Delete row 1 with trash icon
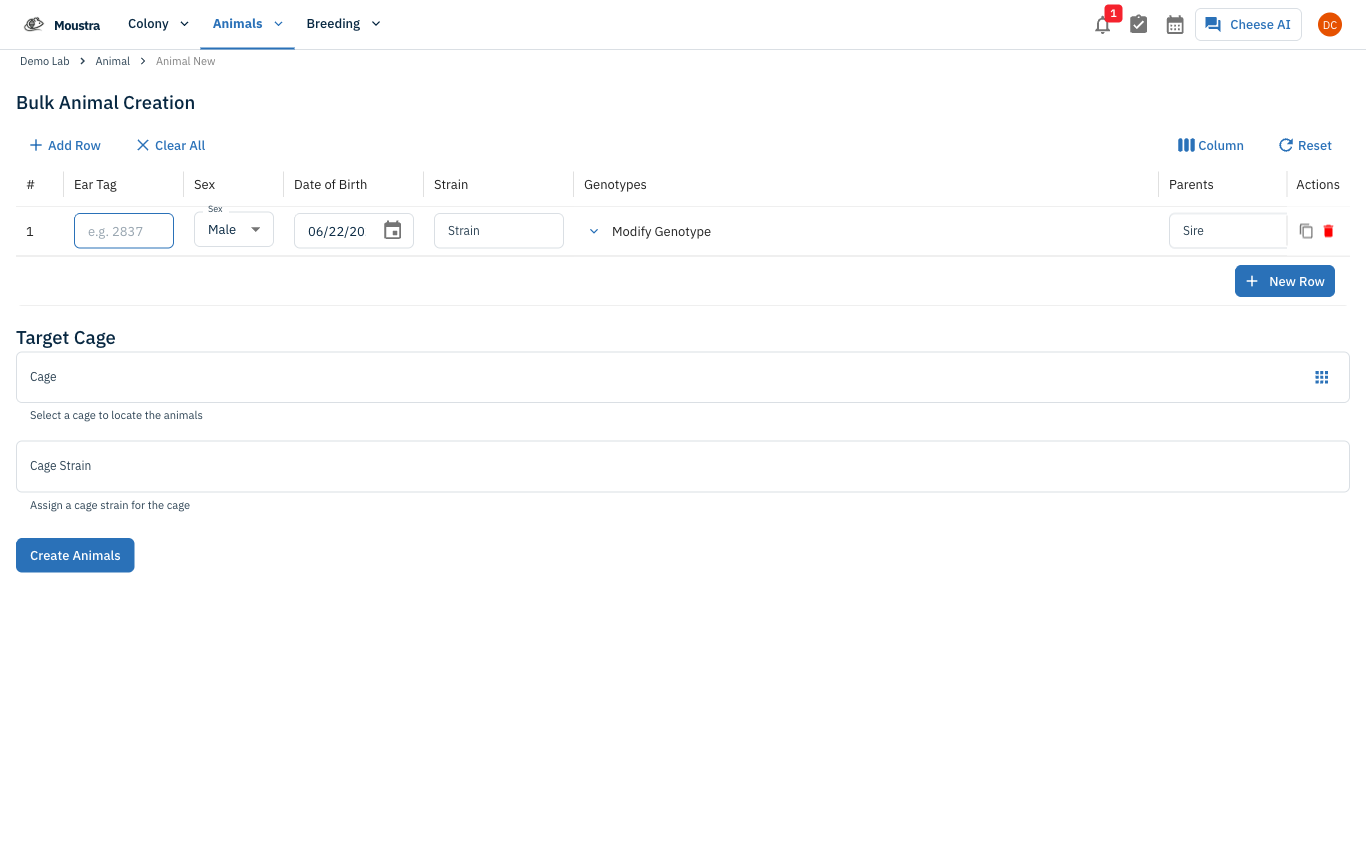1366x854 pixels. click(x=1328, y=231)
